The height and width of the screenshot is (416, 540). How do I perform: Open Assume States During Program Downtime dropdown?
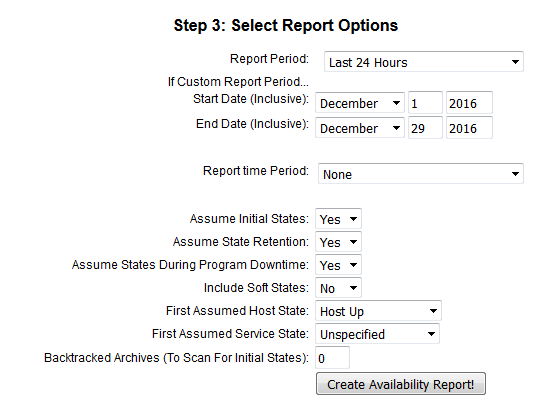tap(338, 265)
